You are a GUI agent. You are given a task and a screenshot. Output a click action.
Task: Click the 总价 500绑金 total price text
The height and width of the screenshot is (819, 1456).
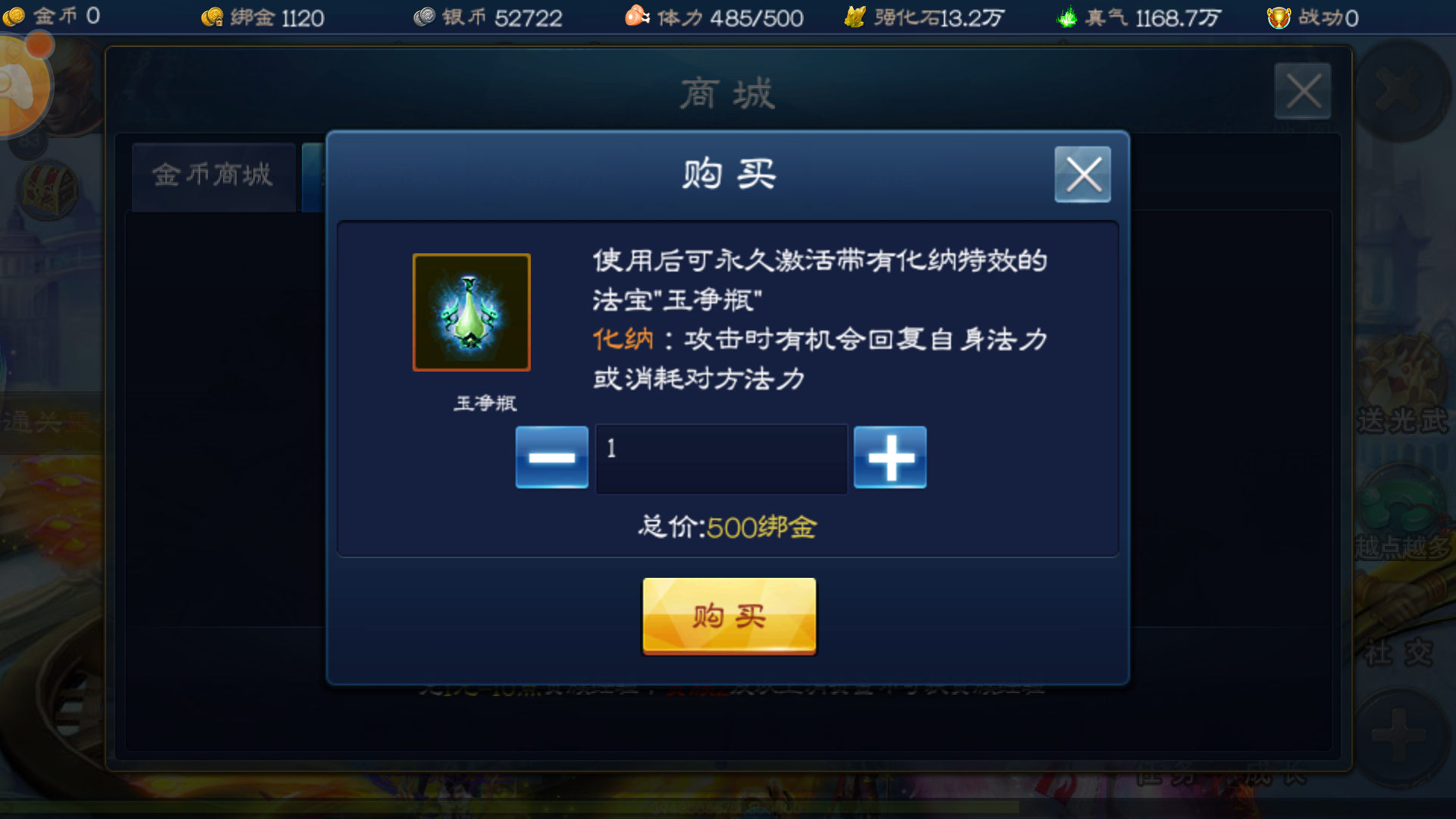[727, 526]
